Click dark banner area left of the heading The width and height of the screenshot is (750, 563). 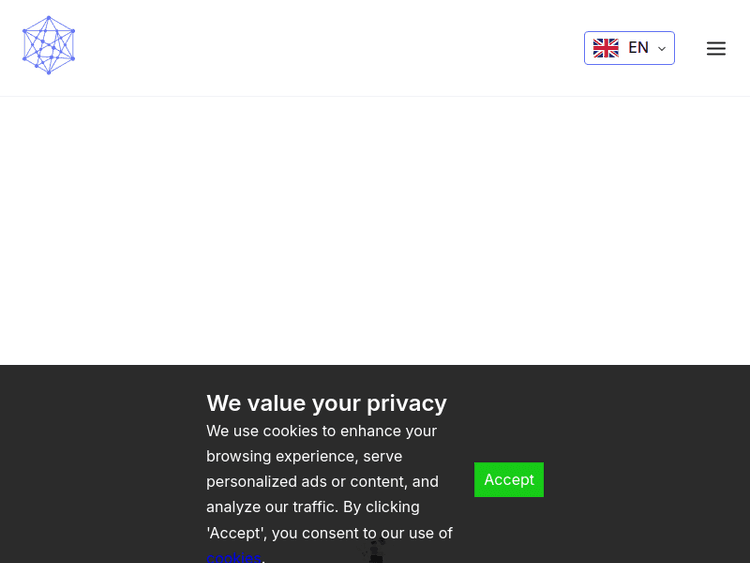point(100,460)
